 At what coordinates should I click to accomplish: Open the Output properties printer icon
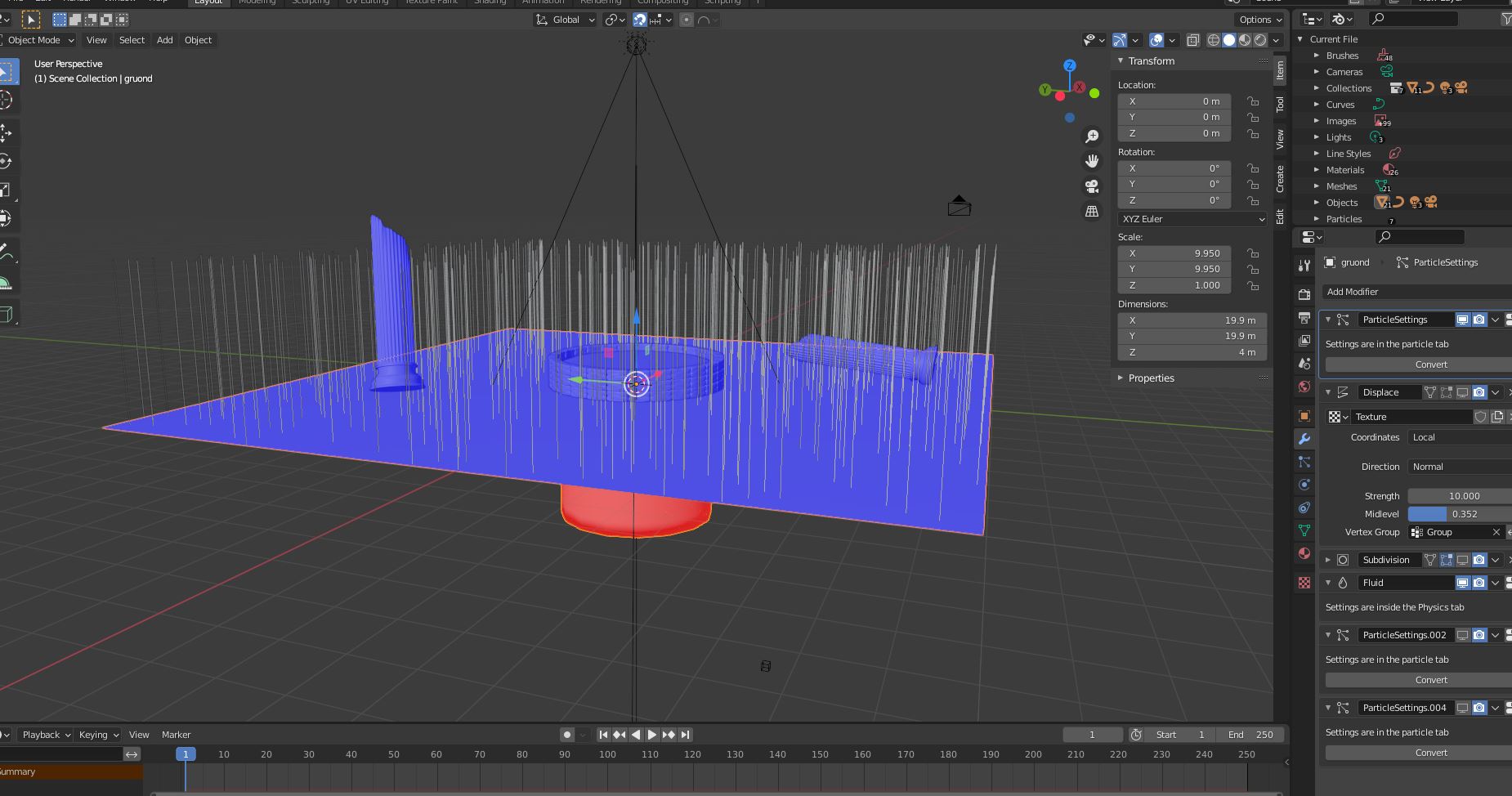point(1304,317)
